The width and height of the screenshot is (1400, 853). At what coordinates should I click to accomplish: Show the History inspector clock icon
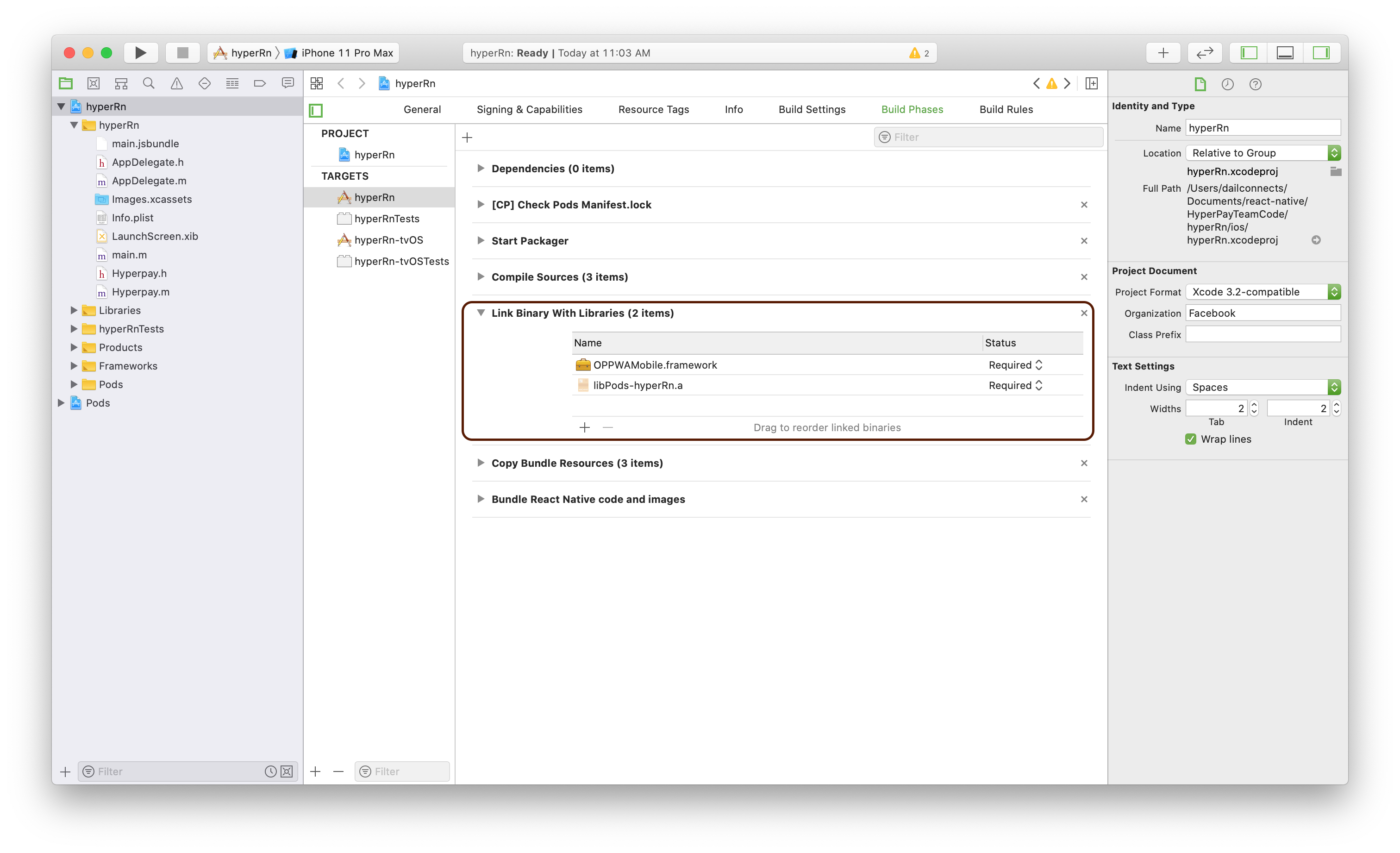pos(1228,84)
